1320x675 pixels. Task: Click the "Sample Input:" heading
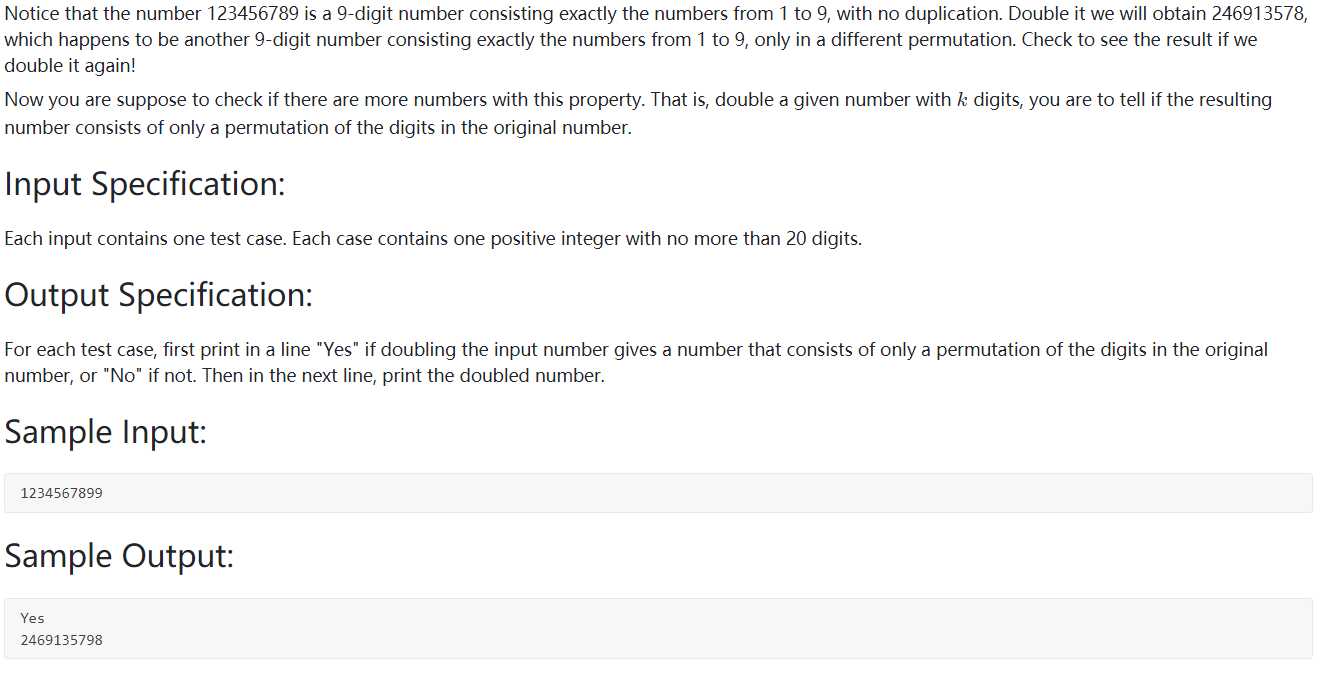pos(106,432)
